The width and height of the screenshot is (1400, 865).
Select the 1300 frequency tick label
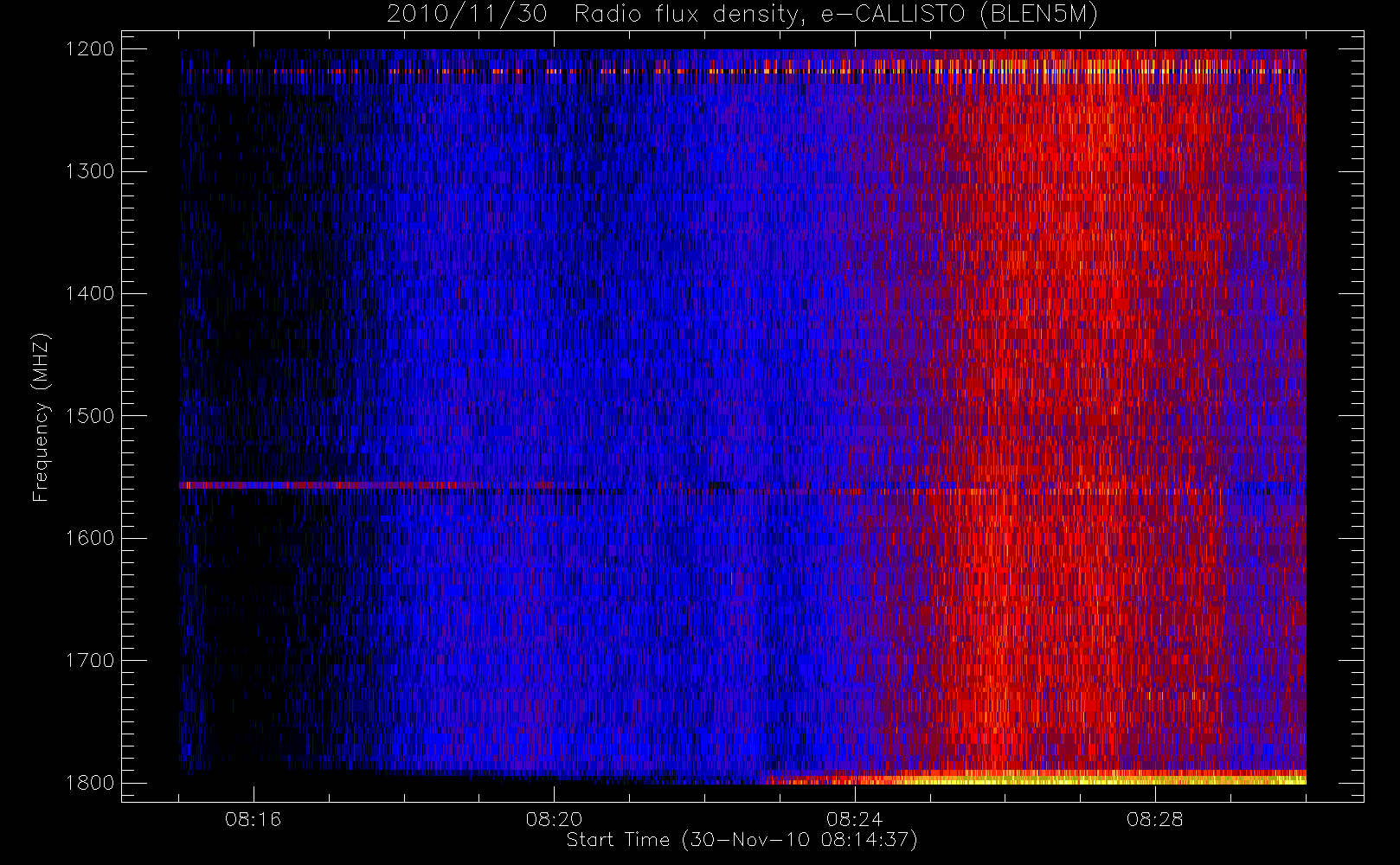[x=90, y=171]
